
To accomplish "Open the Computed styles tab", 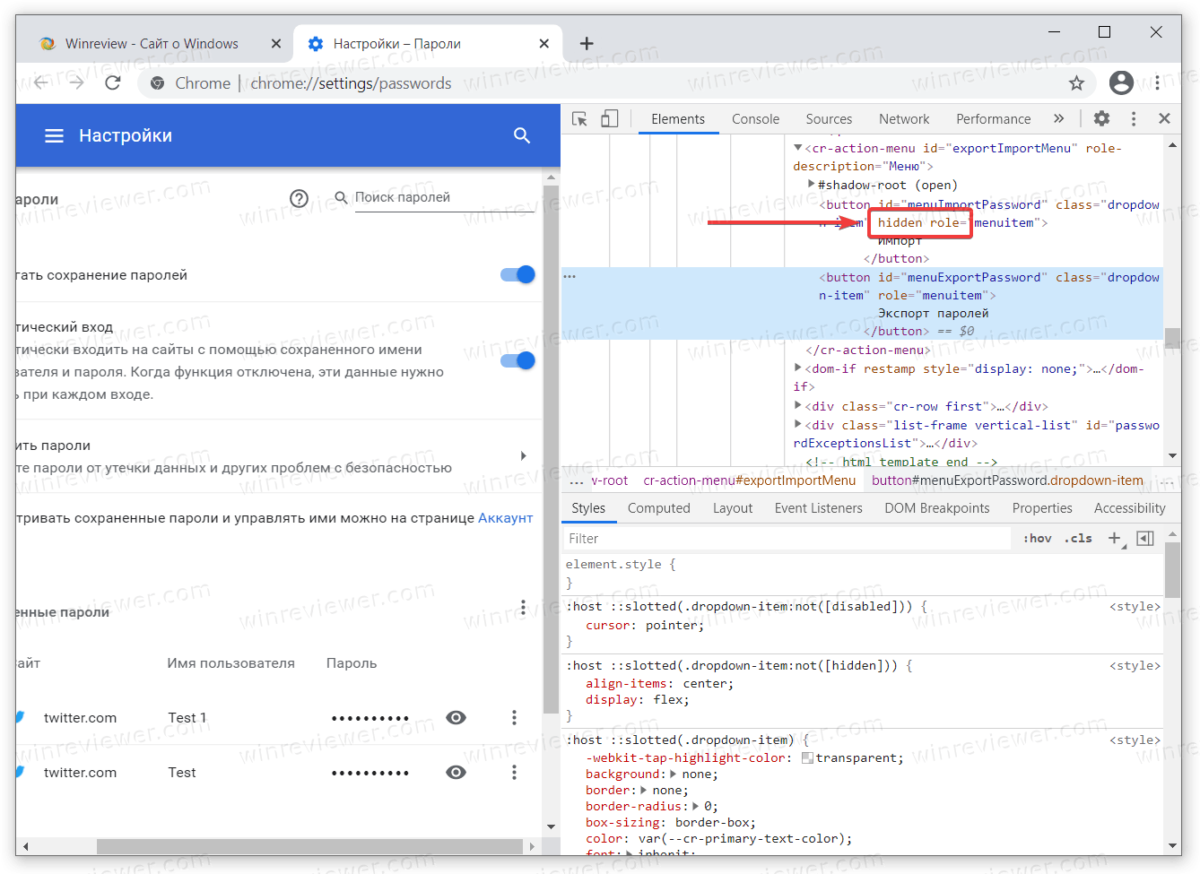I will (x=659, y=508).
